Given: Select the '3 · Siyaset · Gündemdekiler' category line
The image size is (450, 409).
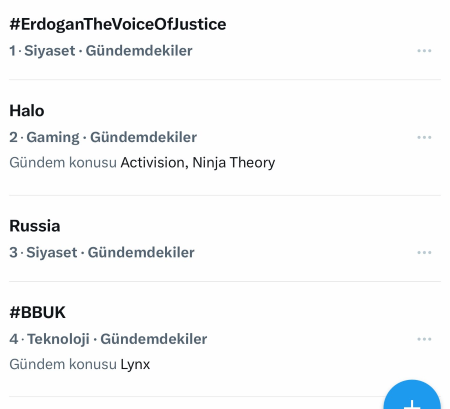Looking at the screenshot, I should [102, 252].
